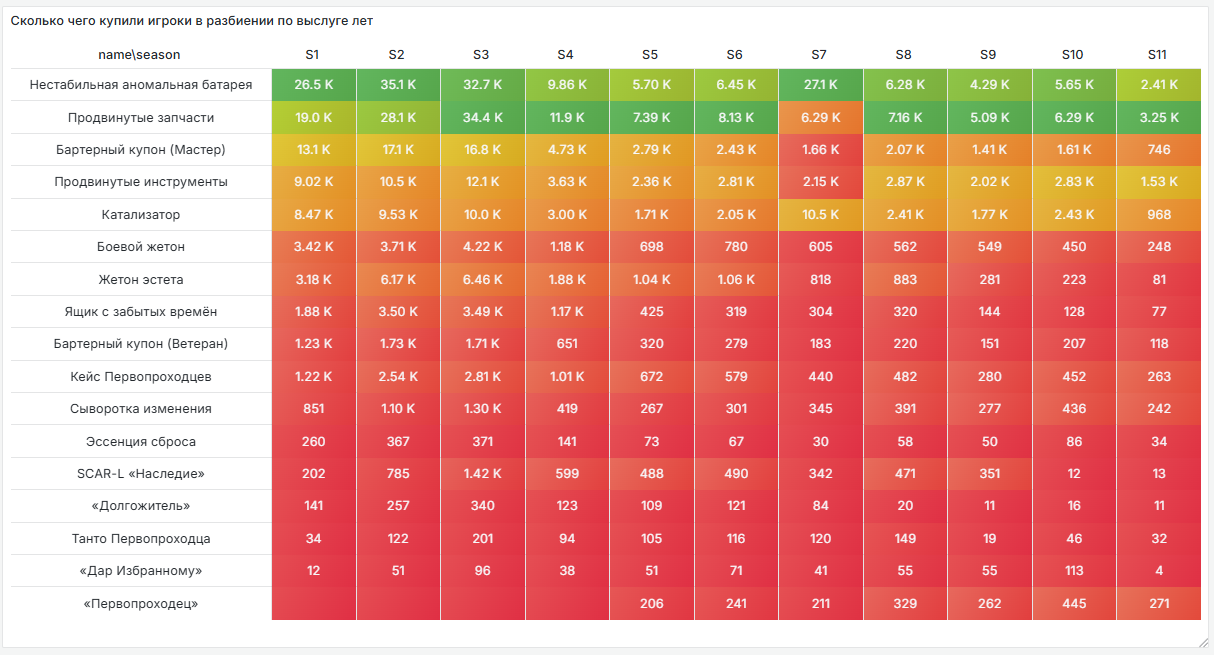Select the Продвинутые запчасти row label
1214x655 pixels.
pyautogui.click(x=141, y=118)
